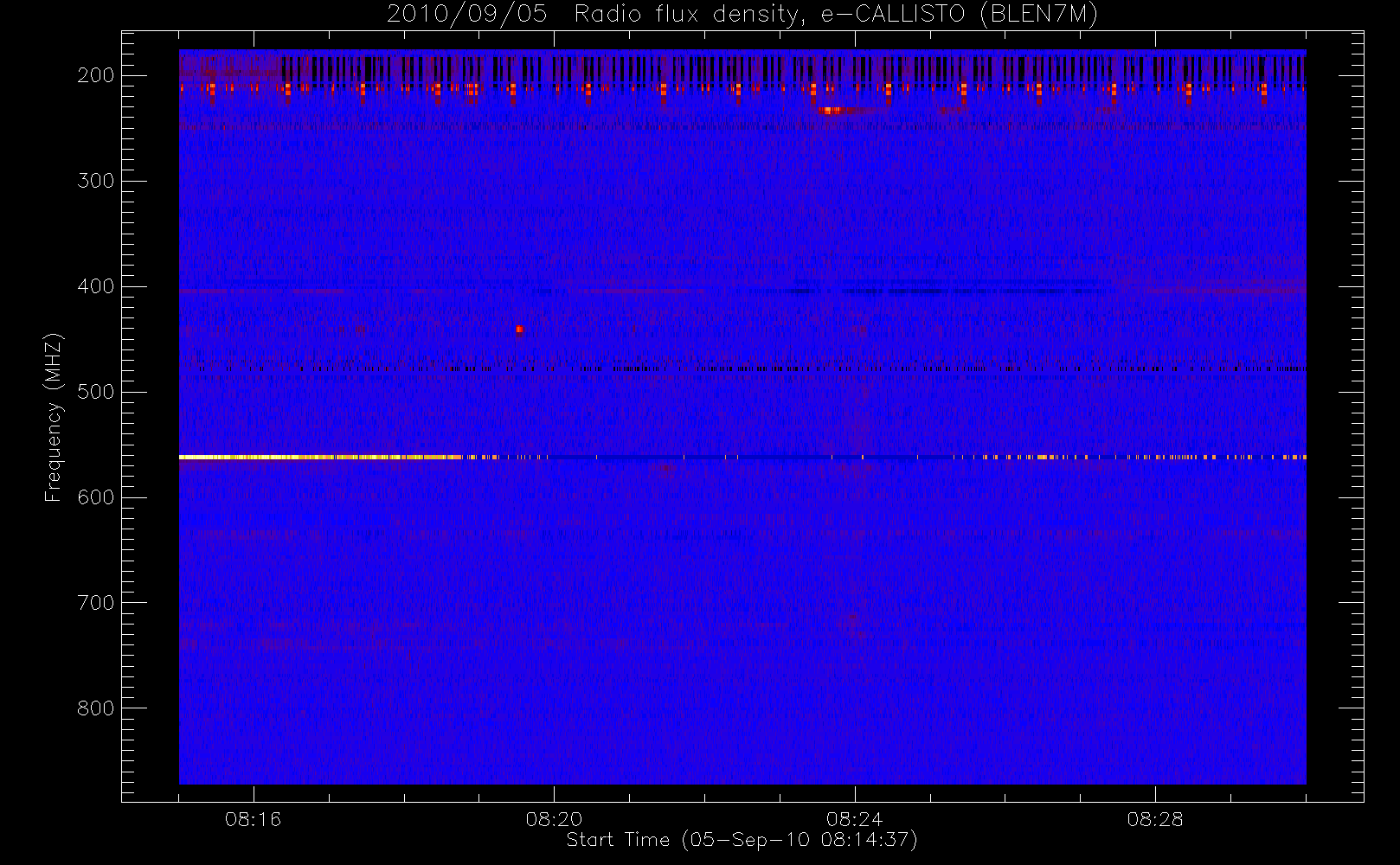This screenshot has width=1400, height=865.
Task: Click the 08:28 time tick label
Action: tap(1155, 819)
